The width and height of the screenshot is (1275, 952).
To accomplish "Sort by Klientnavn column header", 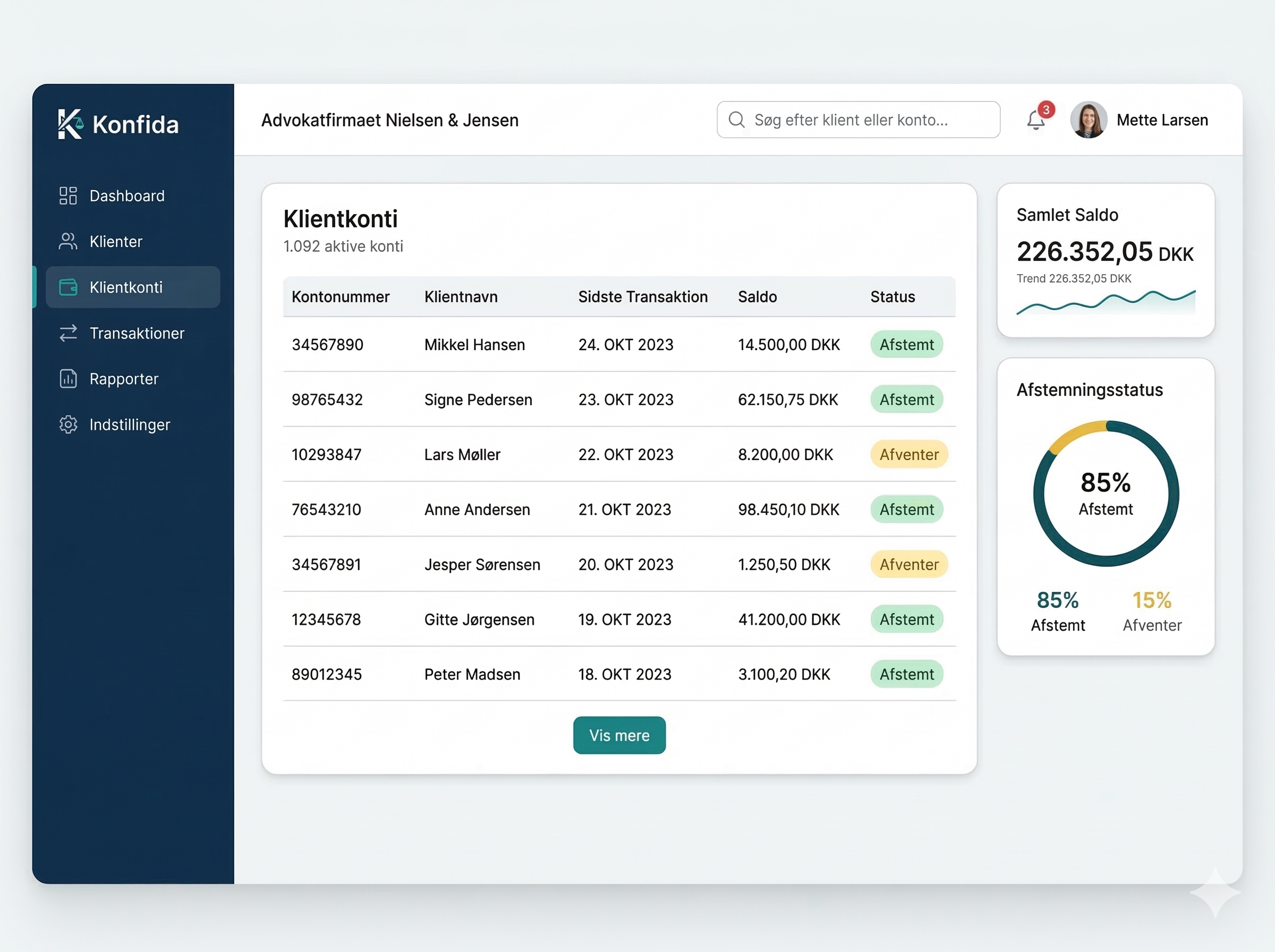I will click(x=461, y=297).
